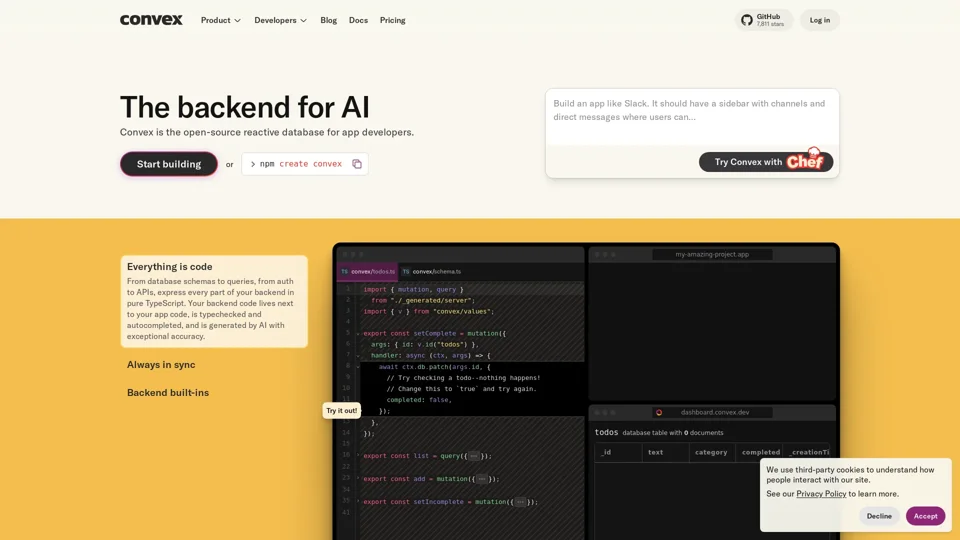Image resolution: width=960 pixels, height=540 pixels.
Task: Collapse the setComplete mutation fold arrow
Action: coord(358,334)
